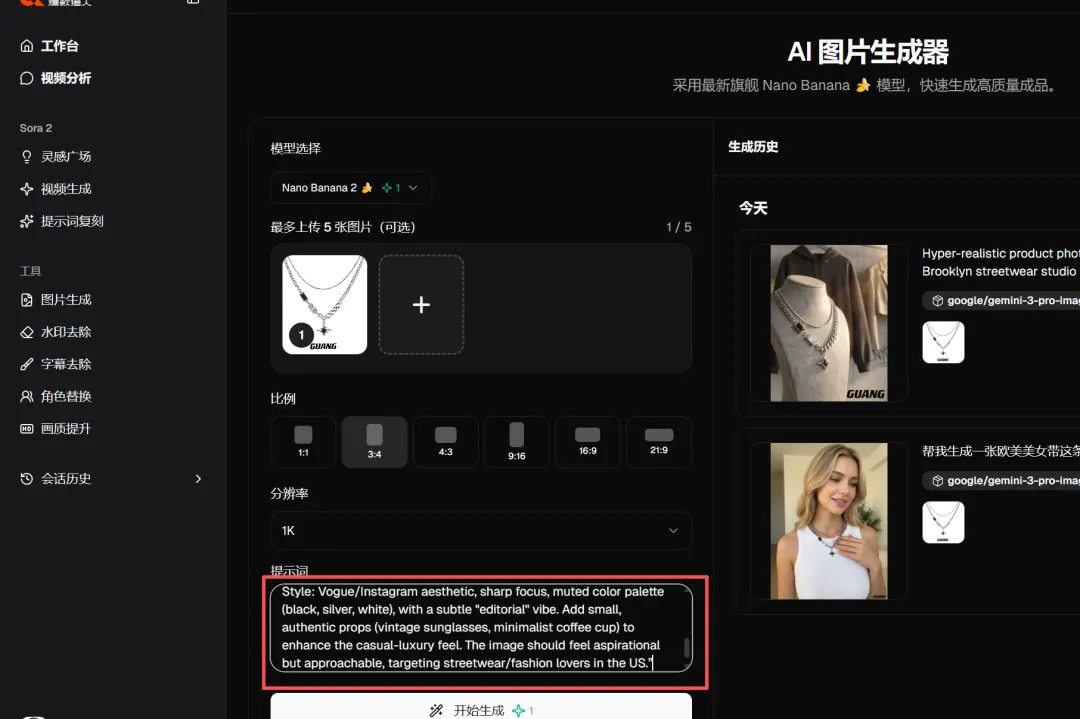Image resolution: width=1080 pixels, height=719 pixels.
Task: Click the 开始生成 button
Action: pyautogui.click(x=480, y=709)
